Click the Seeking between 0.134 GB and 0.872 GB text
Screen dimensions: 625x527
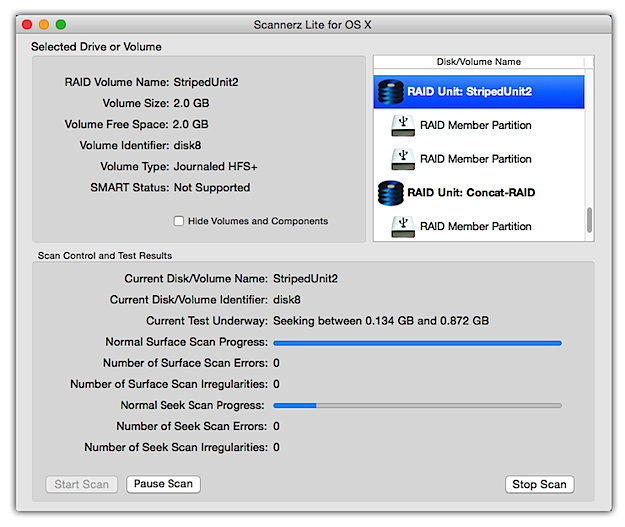click(381, 321)
